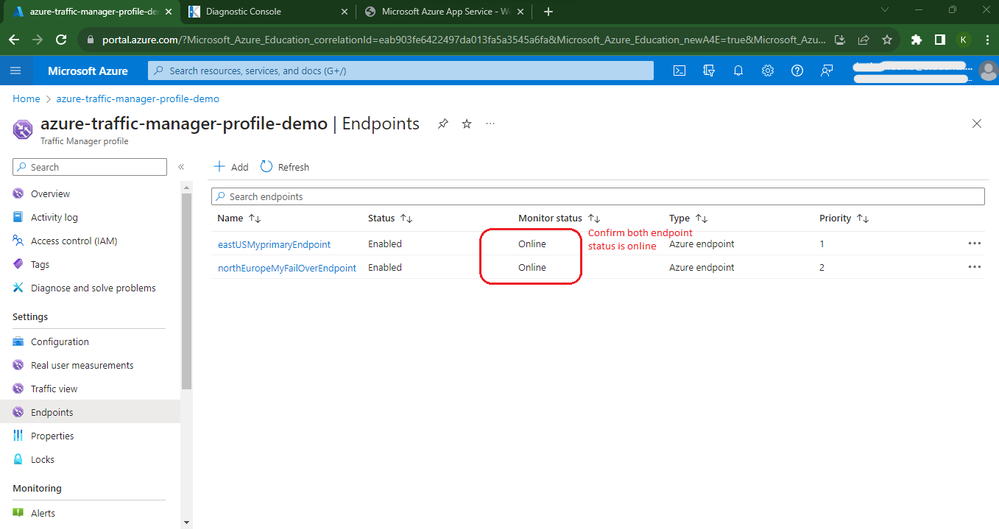Click into Search endpoints field
Screen dimensions: 999x529
(598, 196)
